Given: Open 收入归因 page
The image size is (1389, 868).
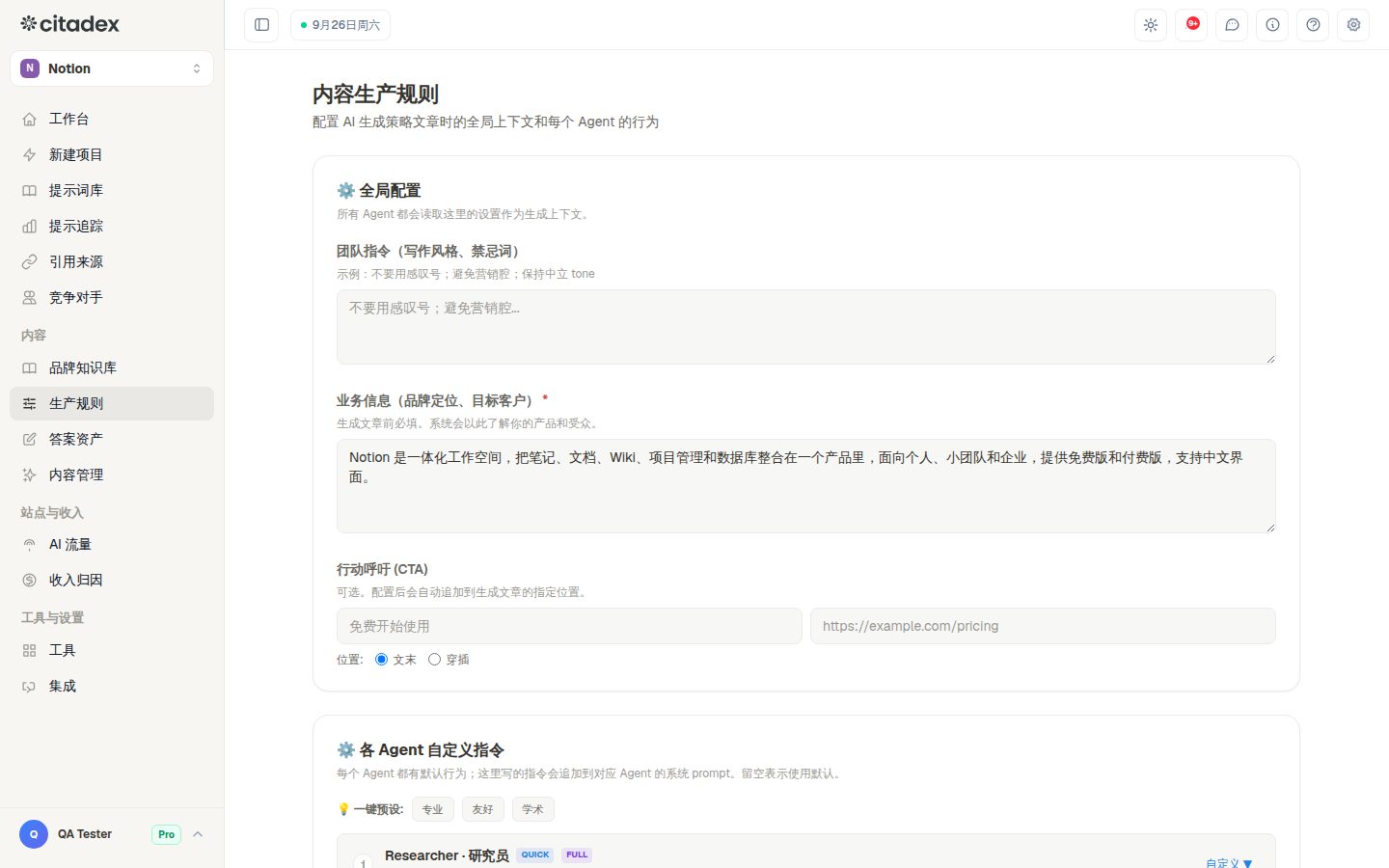Looking at the screenshot, I should [x=112, y=580].
